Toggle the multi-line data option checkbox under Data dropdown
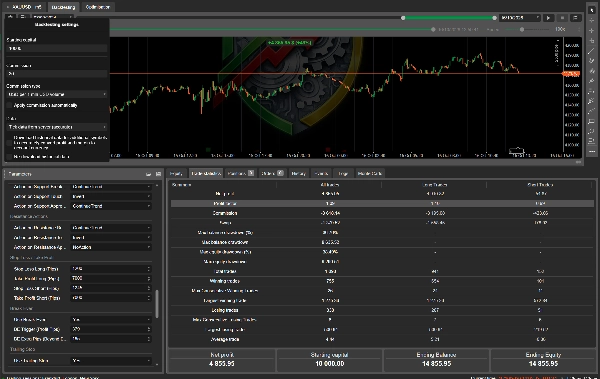Viewport: 600px width, 379px height. point(10,143)
